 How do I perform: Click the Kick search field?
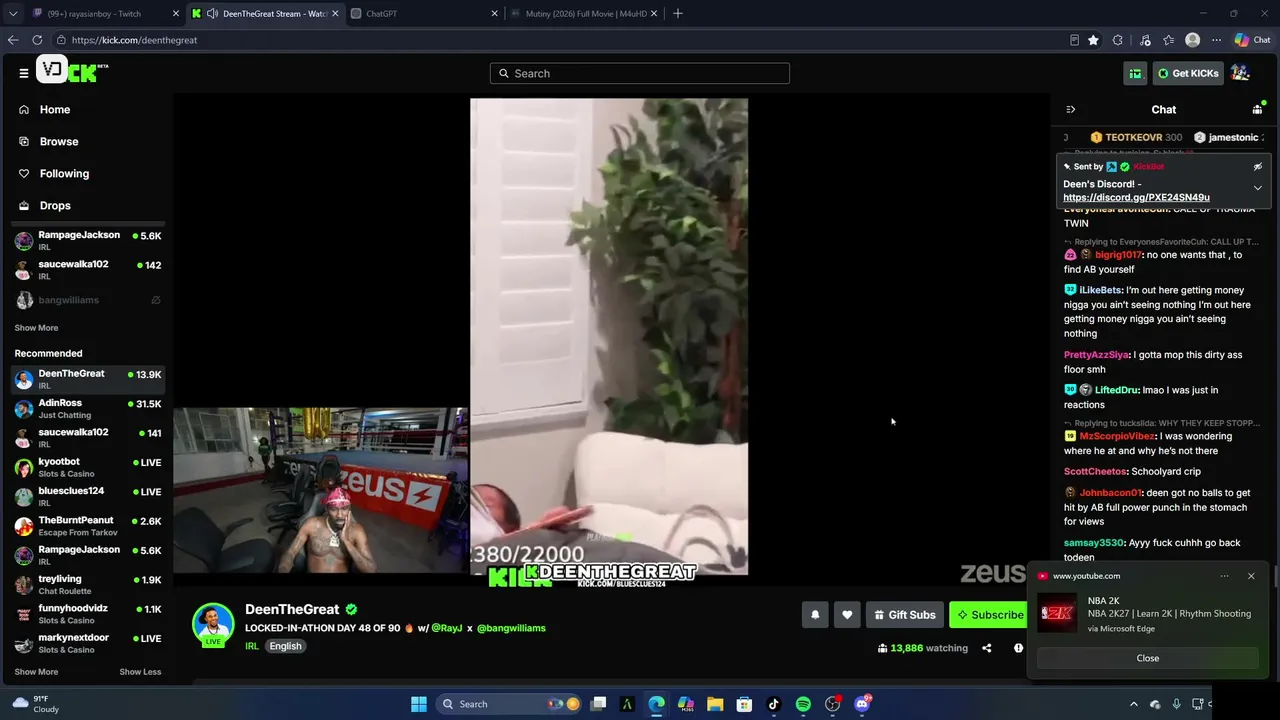point(640,73)
